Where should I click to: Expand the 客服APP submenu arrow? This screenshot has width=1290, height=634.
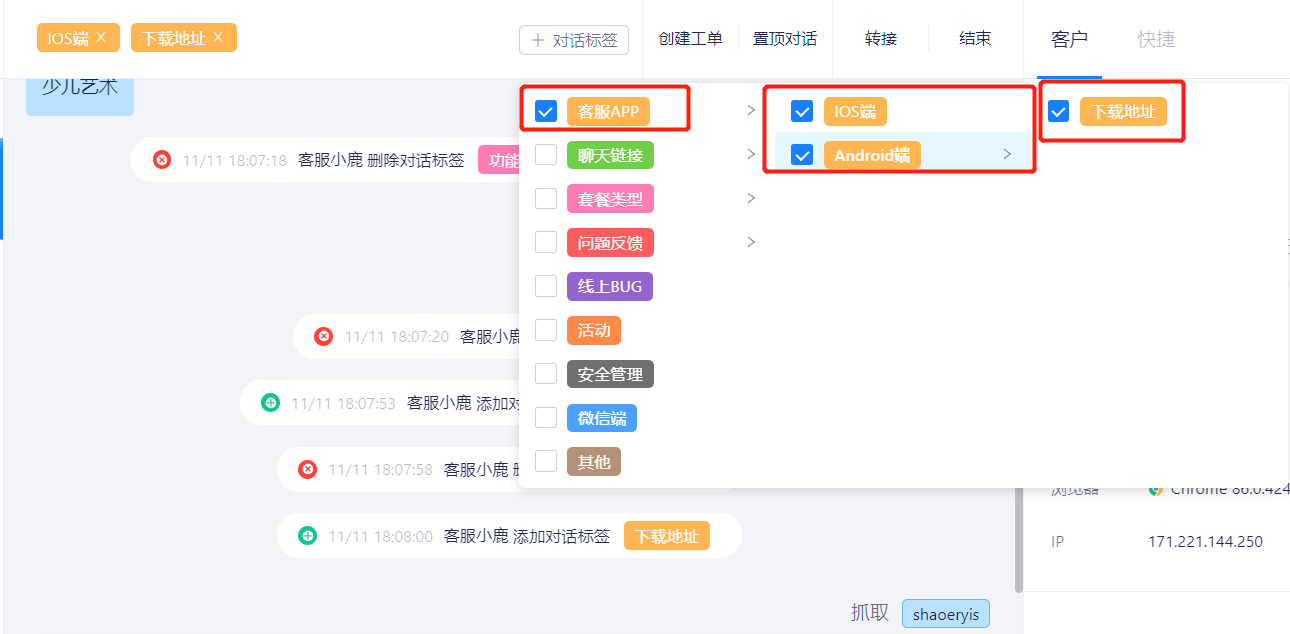pyautogui.click(x=751, y=111)
